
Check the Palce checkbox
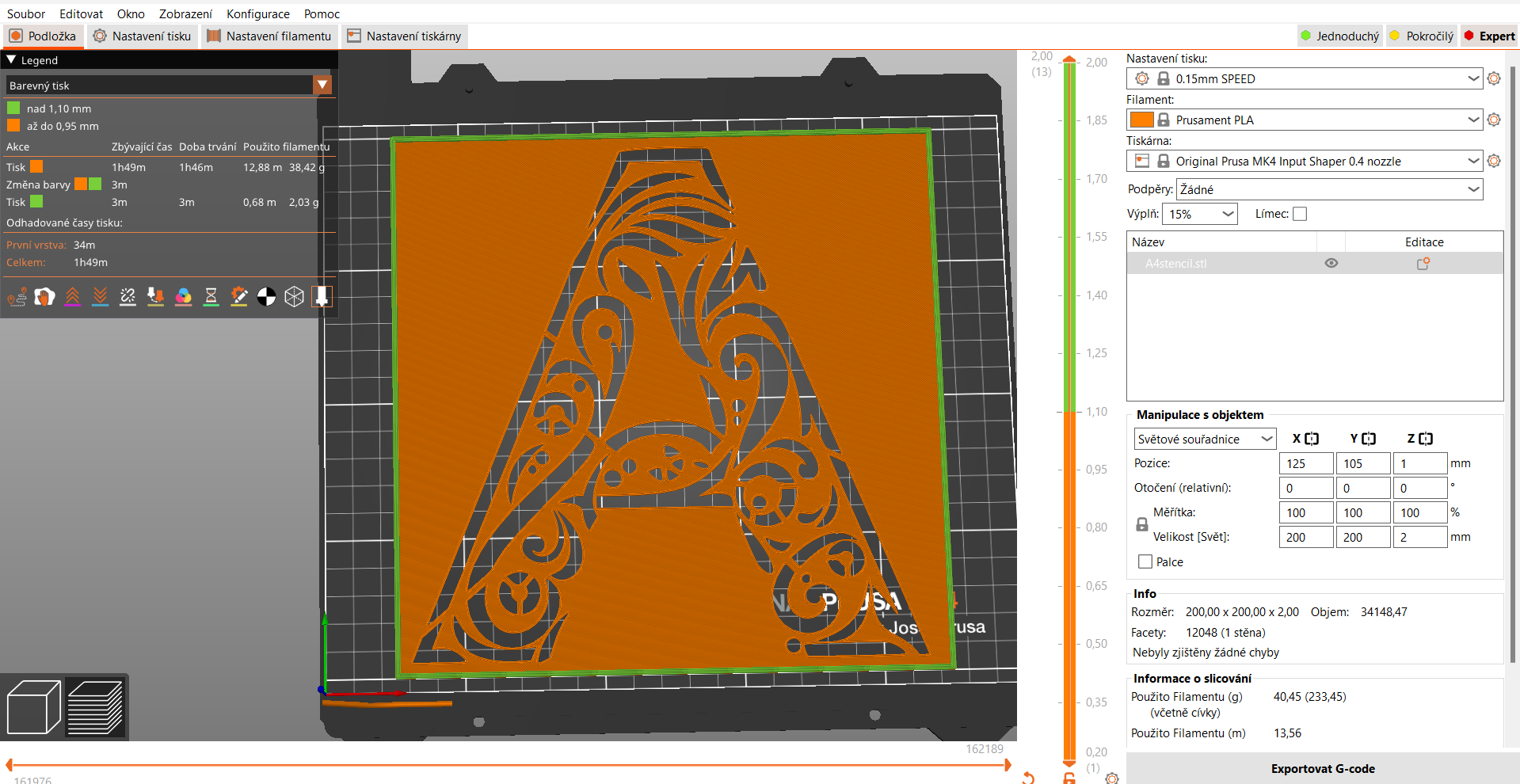click(x=1144, y=561)
